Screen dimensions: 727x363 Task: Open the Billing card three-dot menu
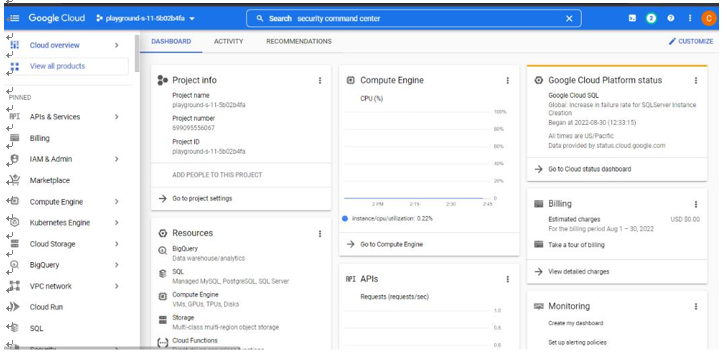tap(696, 204)
